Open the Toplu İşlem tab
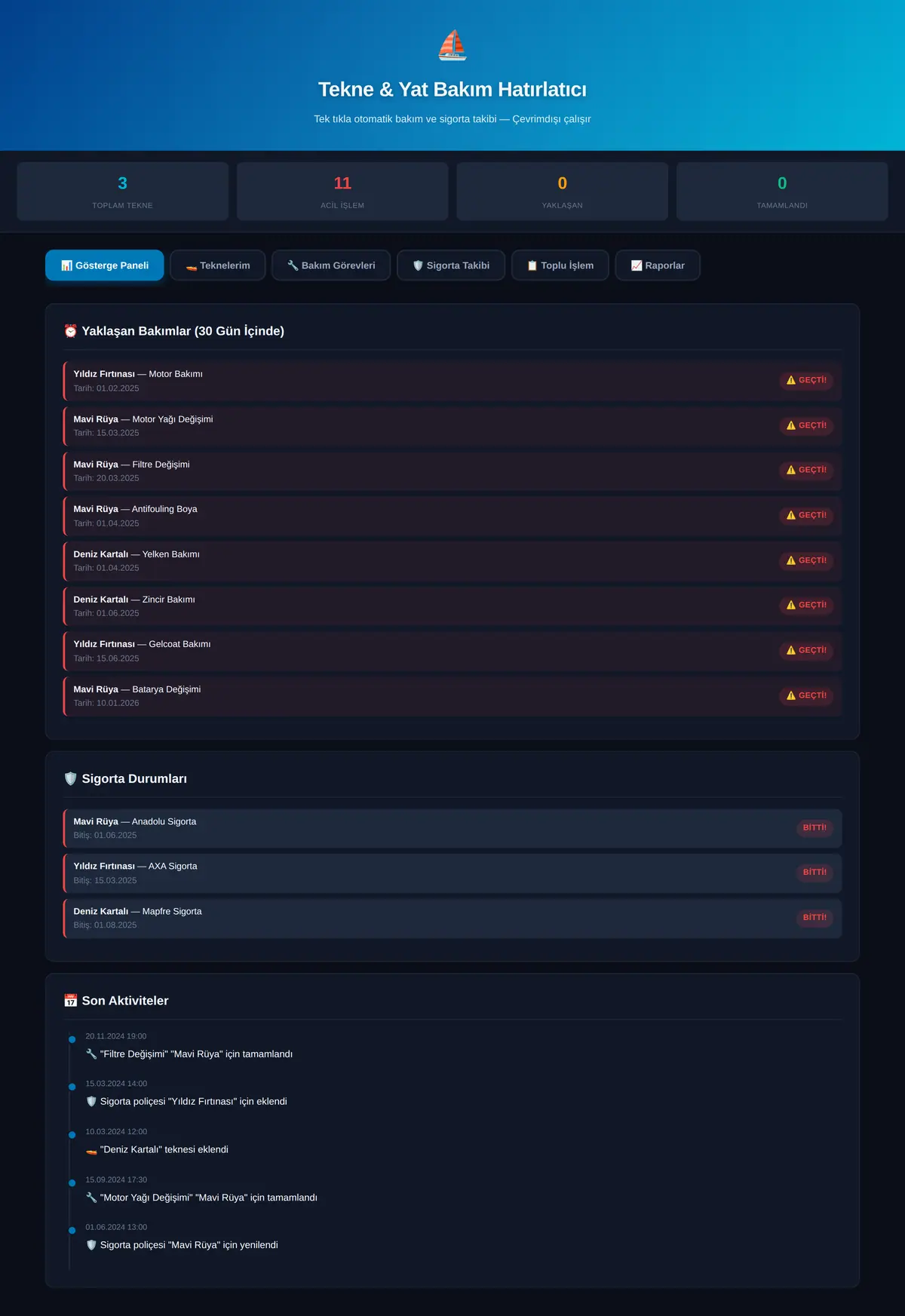Viewport: 905px width, 1316px height. [x=560, y=265]
